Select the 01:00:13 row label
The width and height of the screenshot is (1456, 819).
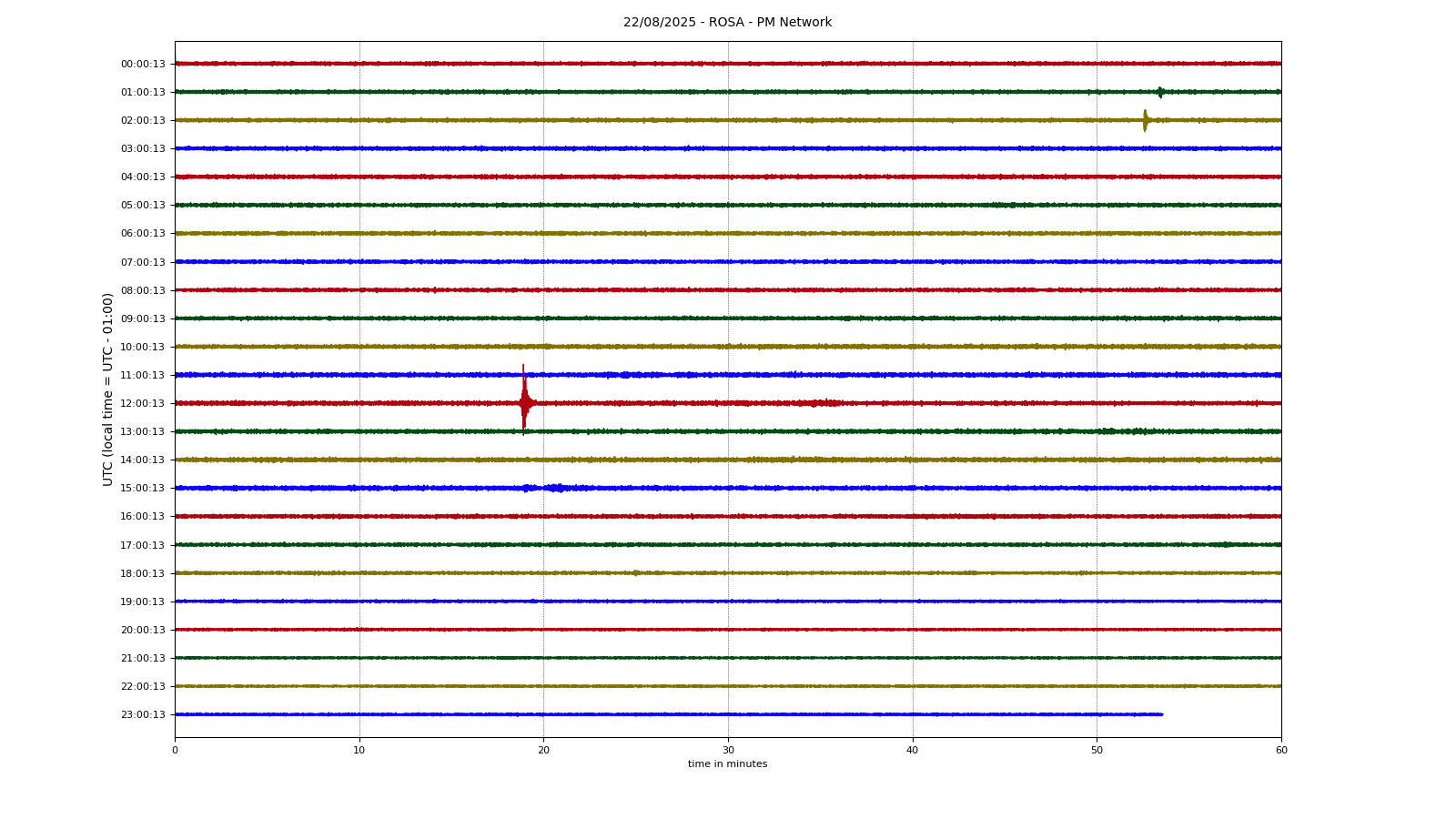143,92
